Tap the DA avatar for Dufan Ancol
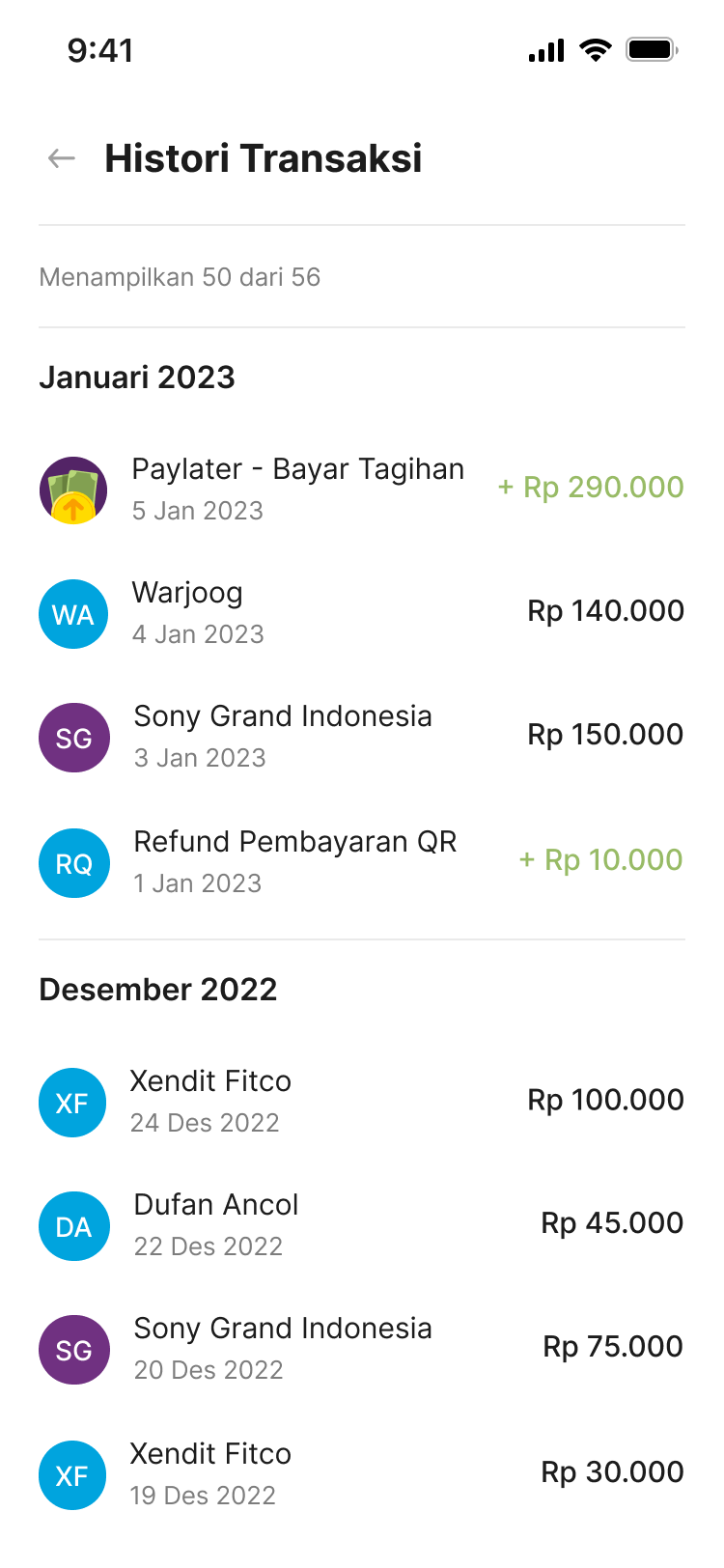 (73, 1226)
